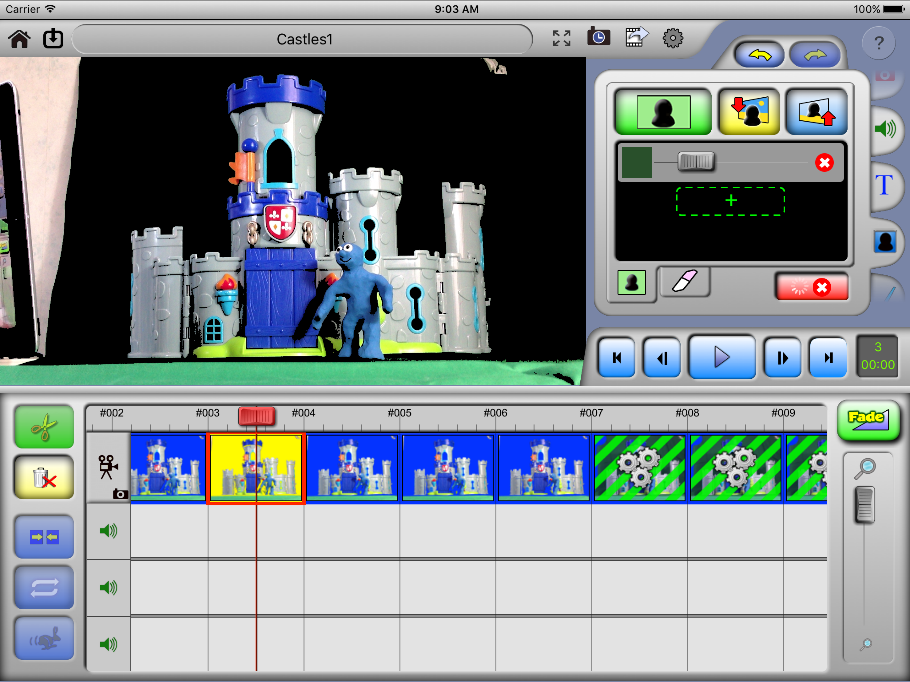Image resolution: width=910 pixels, height=682 pixels.
Task: Tap the home icon
Action: 20,39
